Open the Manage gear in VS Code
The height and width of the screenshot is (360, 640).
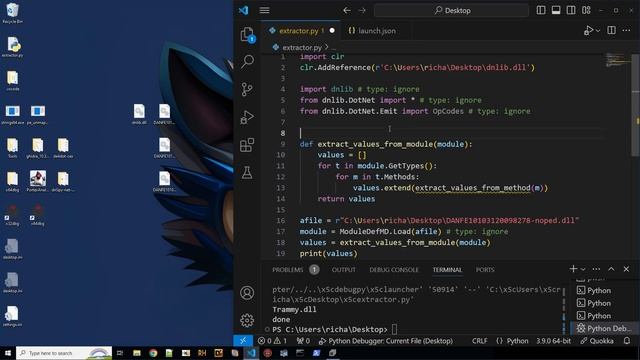point(247,320)
